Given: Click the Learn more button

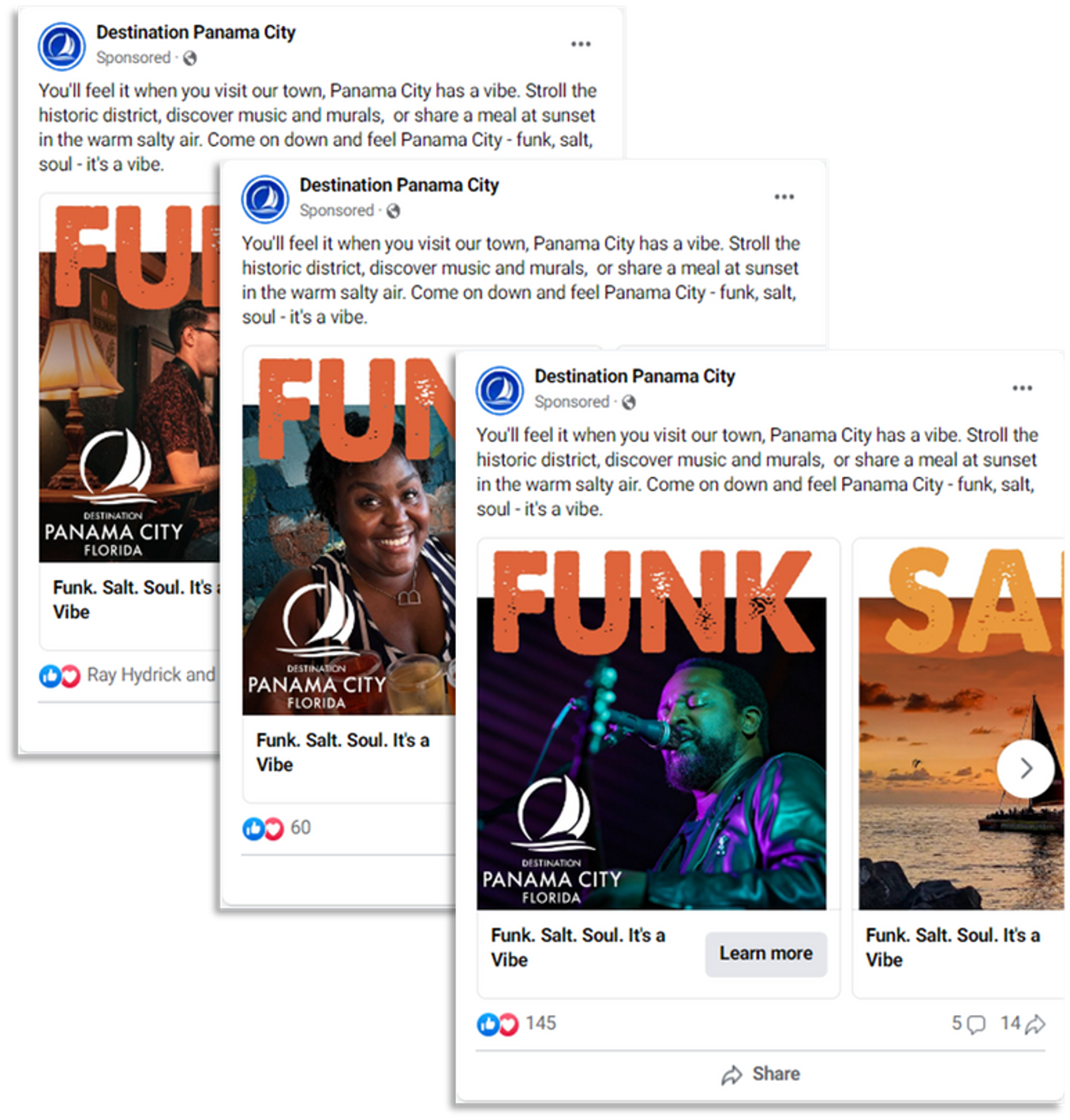Looking at the screenshot, I should (765, 954).
